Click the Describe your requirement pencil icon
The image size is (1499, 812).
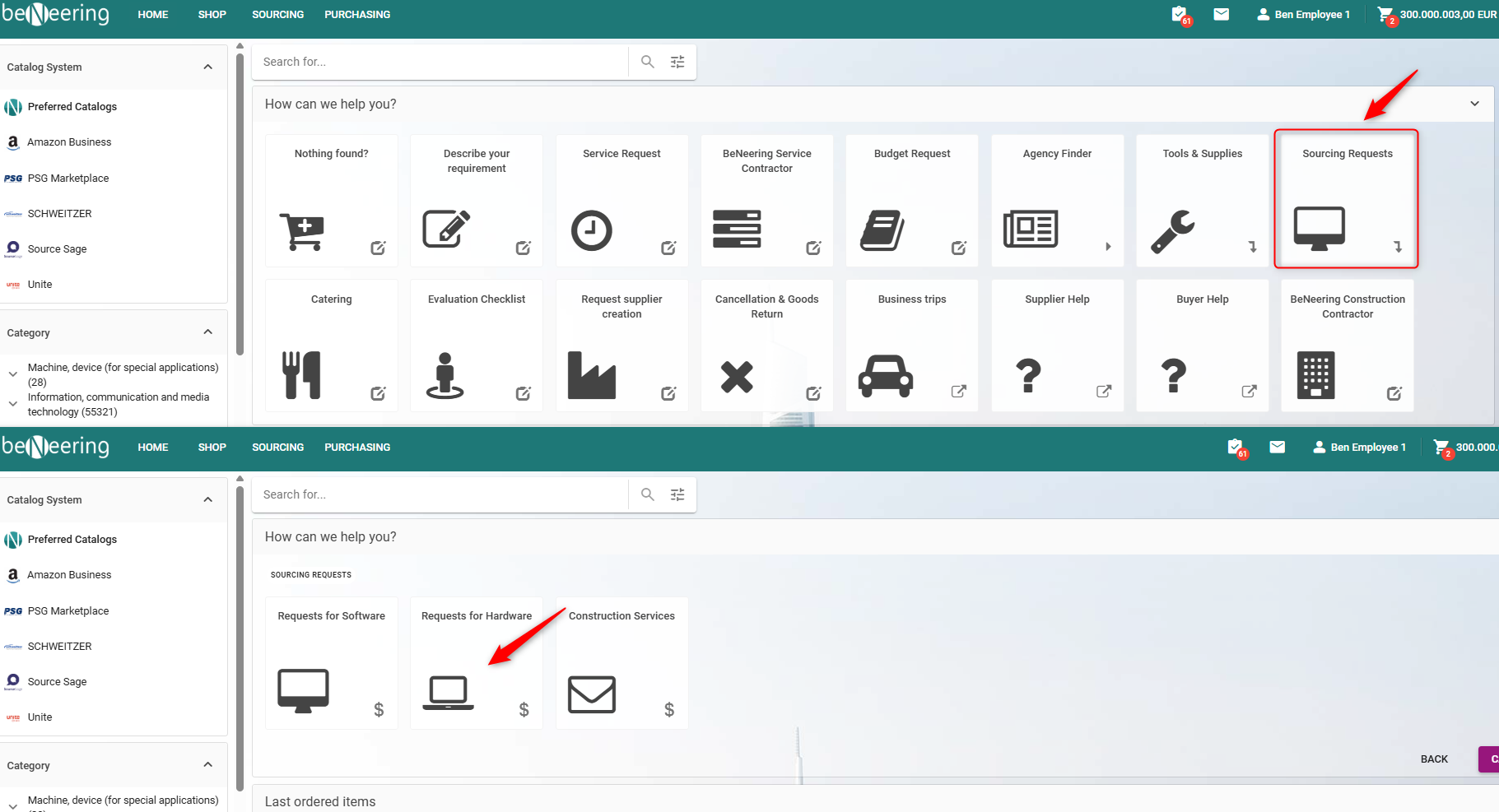coord(445,229)
